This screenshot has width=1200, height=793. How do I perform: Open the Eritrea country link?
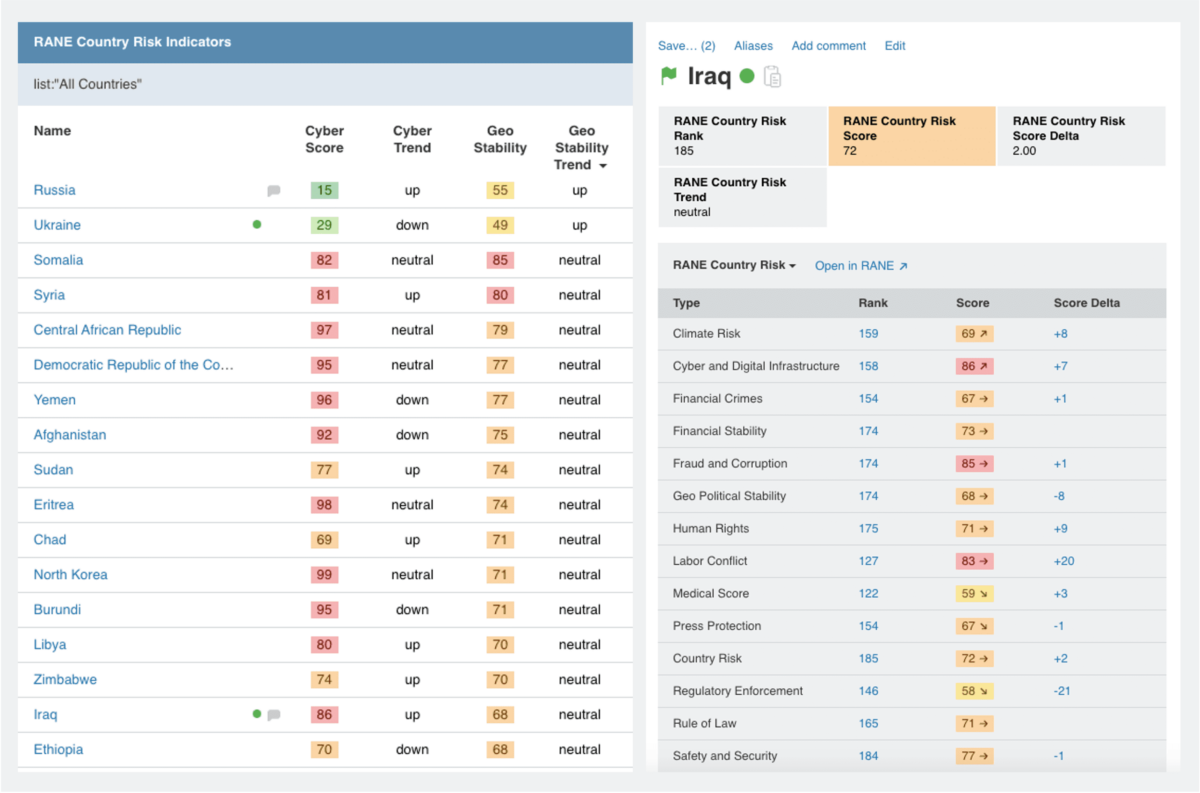(x=54, y=505)
